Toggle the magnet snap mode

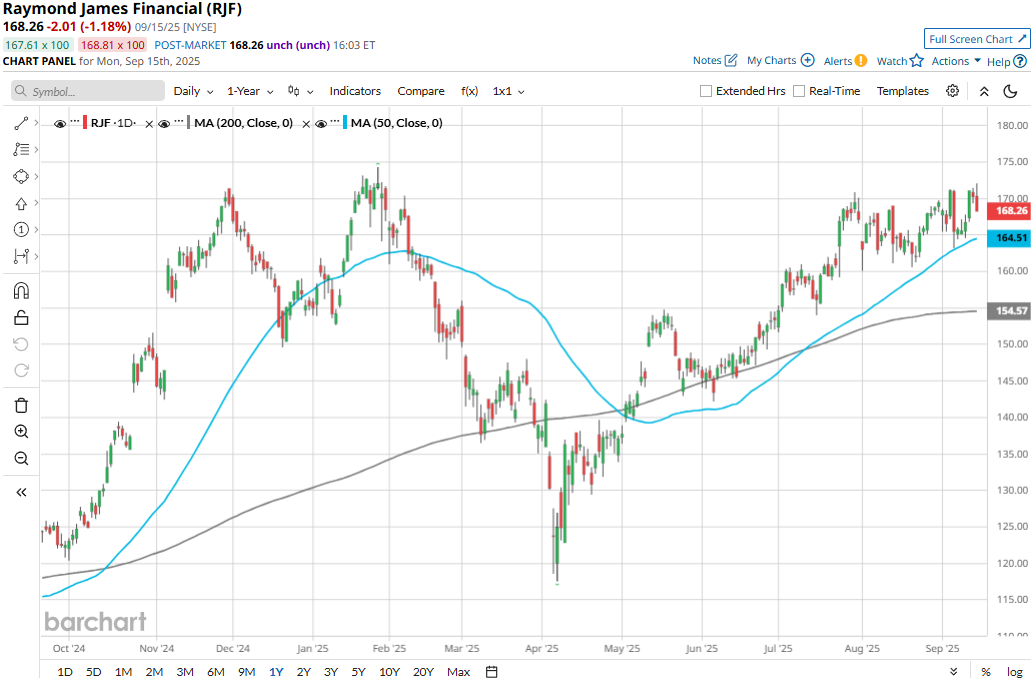[x=21, y=291]
